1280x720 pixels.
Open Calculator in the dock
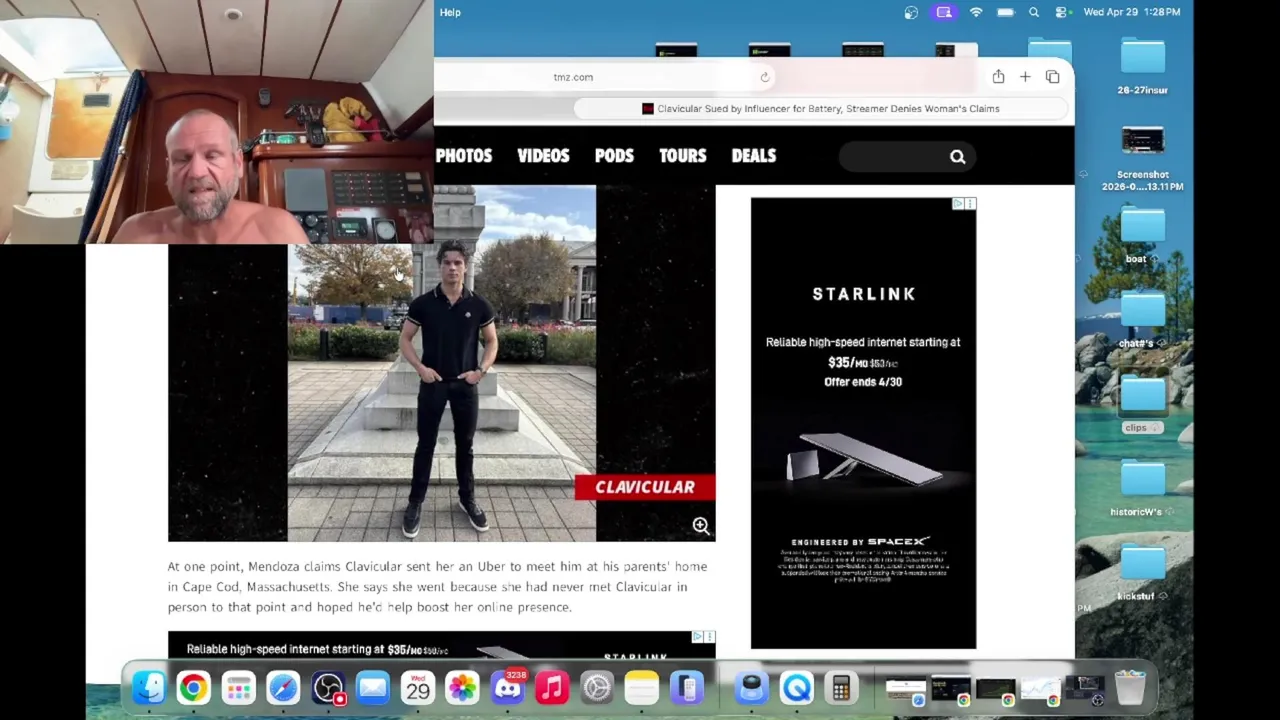tap(841, 688)
